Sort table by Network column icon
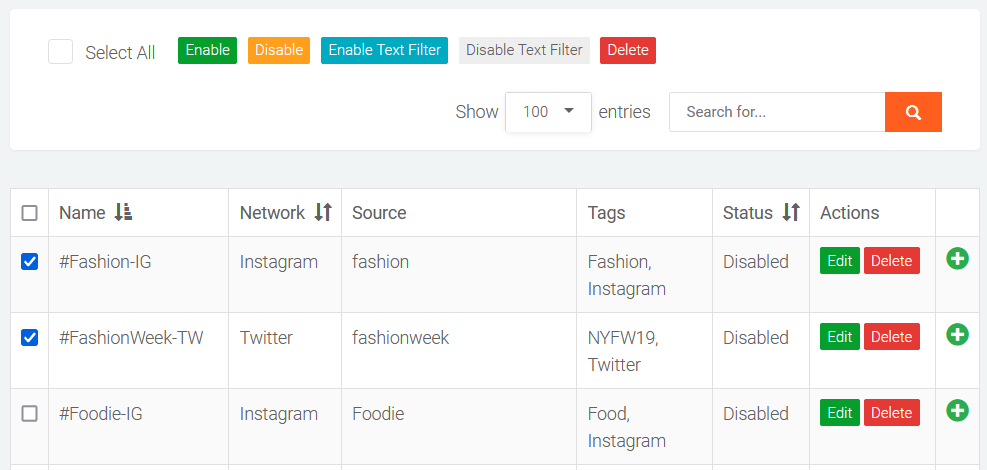The image size is (987, 470). [323, 212]
